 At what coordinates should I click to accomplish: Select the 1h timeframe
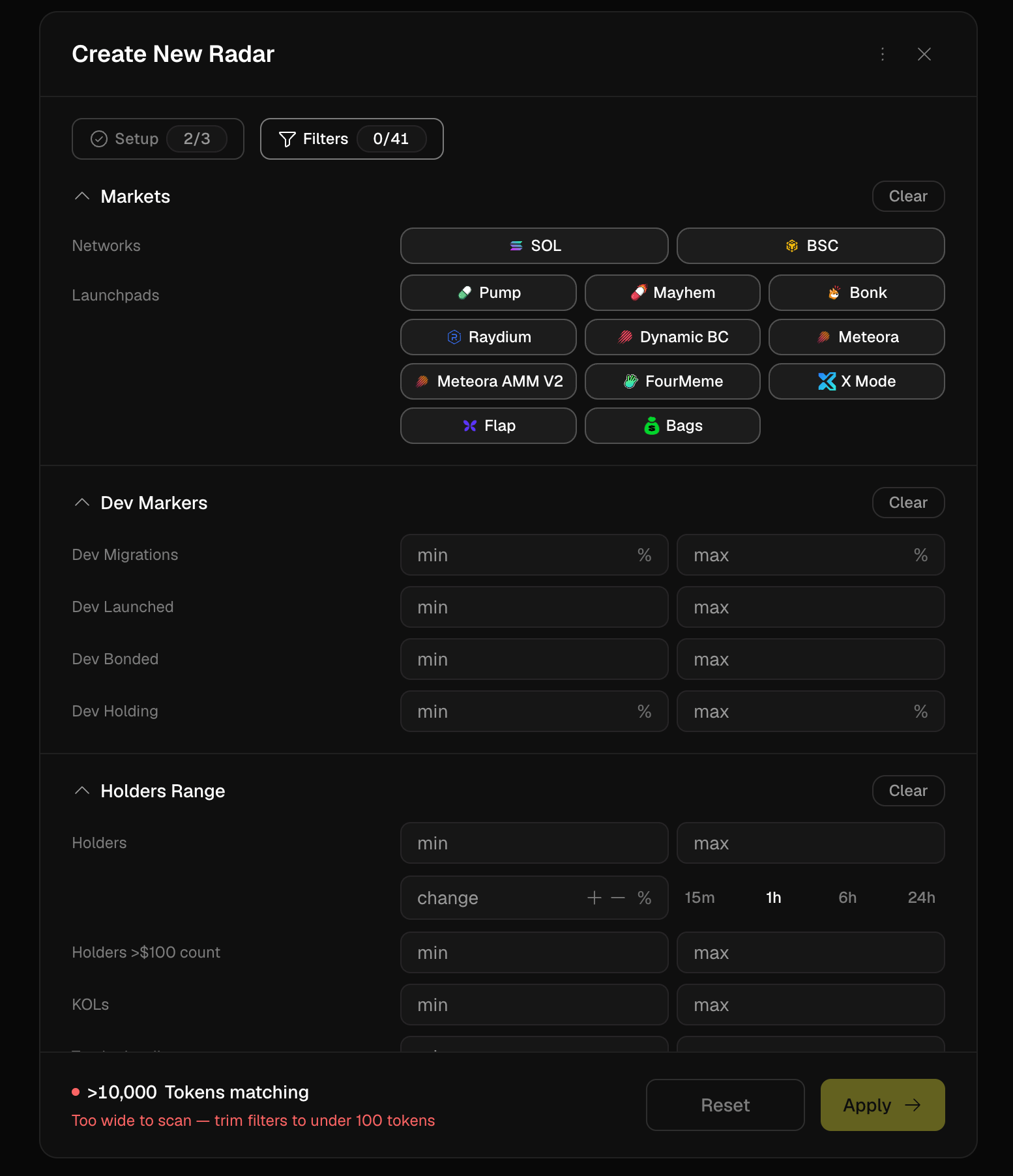774,898
